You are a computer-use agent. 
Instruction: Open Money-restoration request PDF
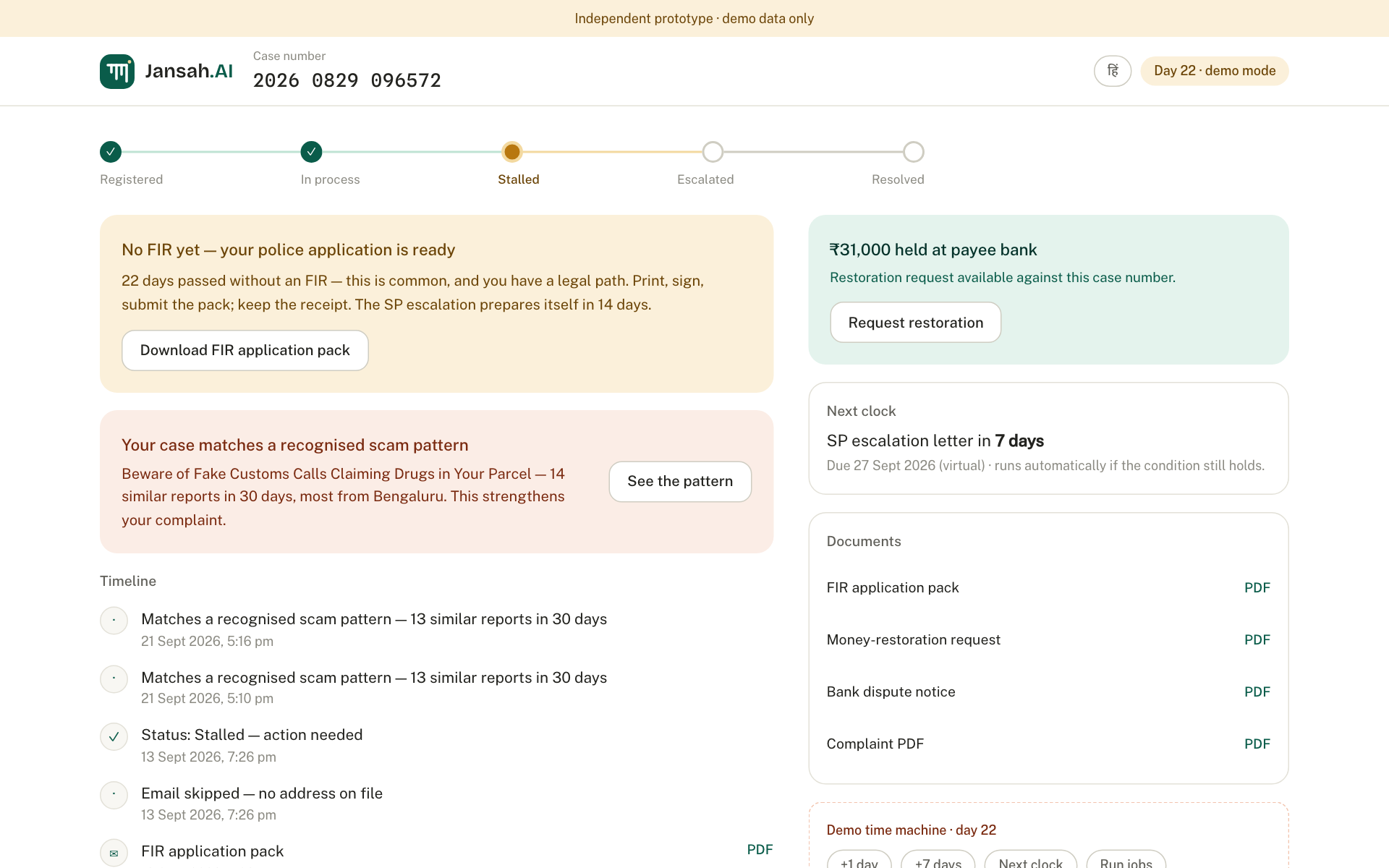point(1257,640)
